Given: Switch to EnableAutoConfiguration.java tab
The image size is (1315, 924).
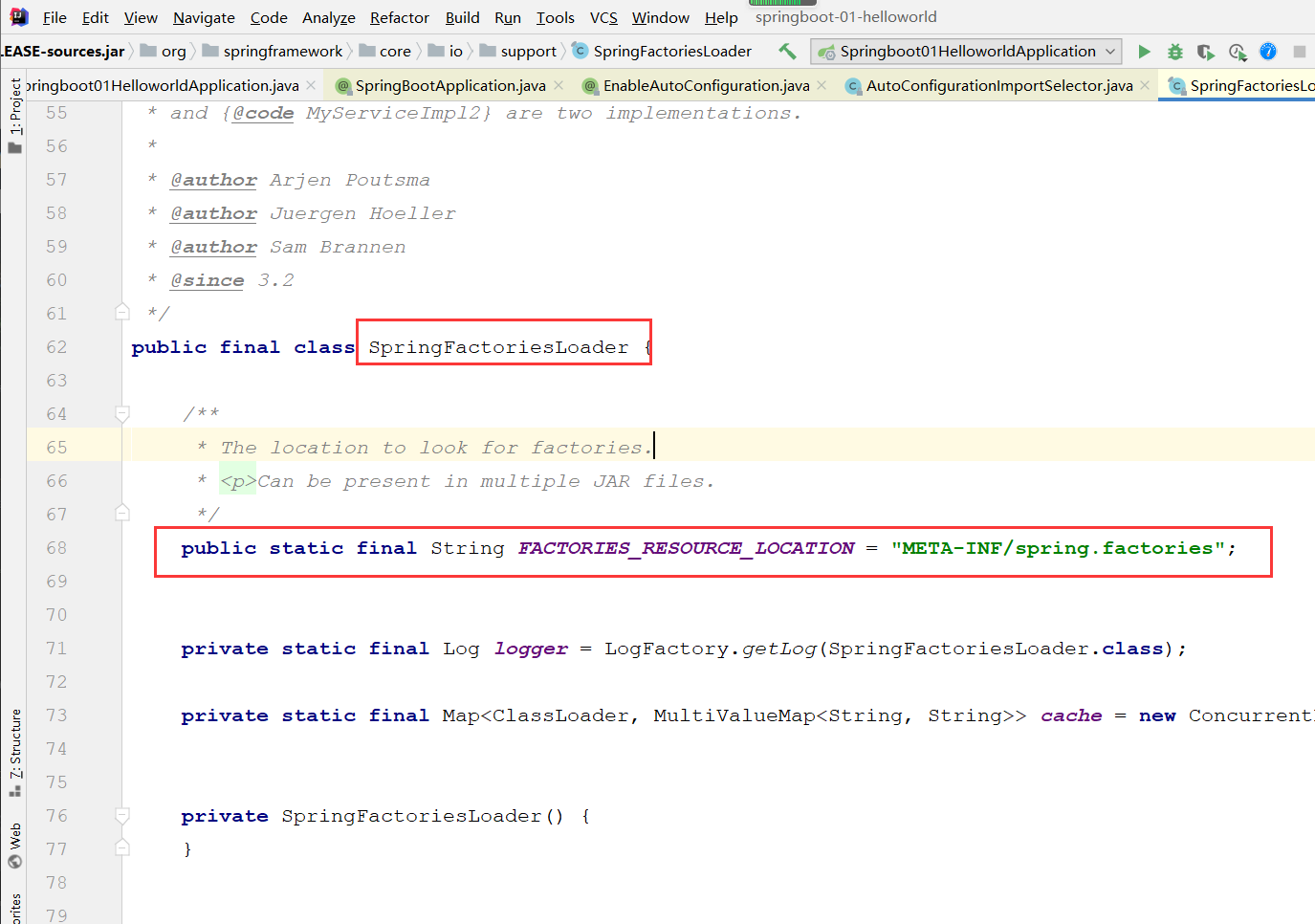Looking at the screenshot, I should [x=706, y=85].
